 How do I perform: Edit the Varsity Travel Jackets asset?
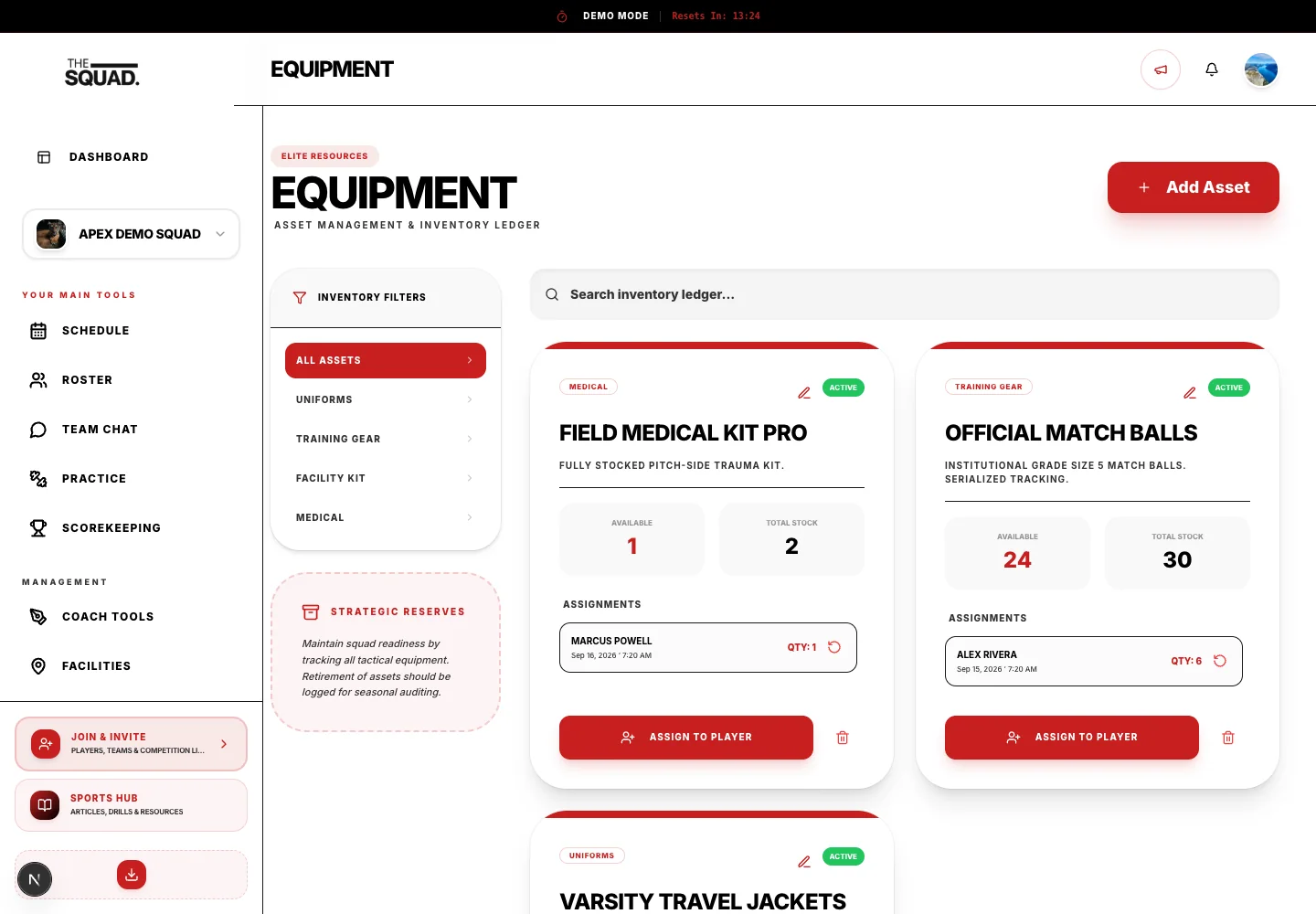click(x=804, y=862)
